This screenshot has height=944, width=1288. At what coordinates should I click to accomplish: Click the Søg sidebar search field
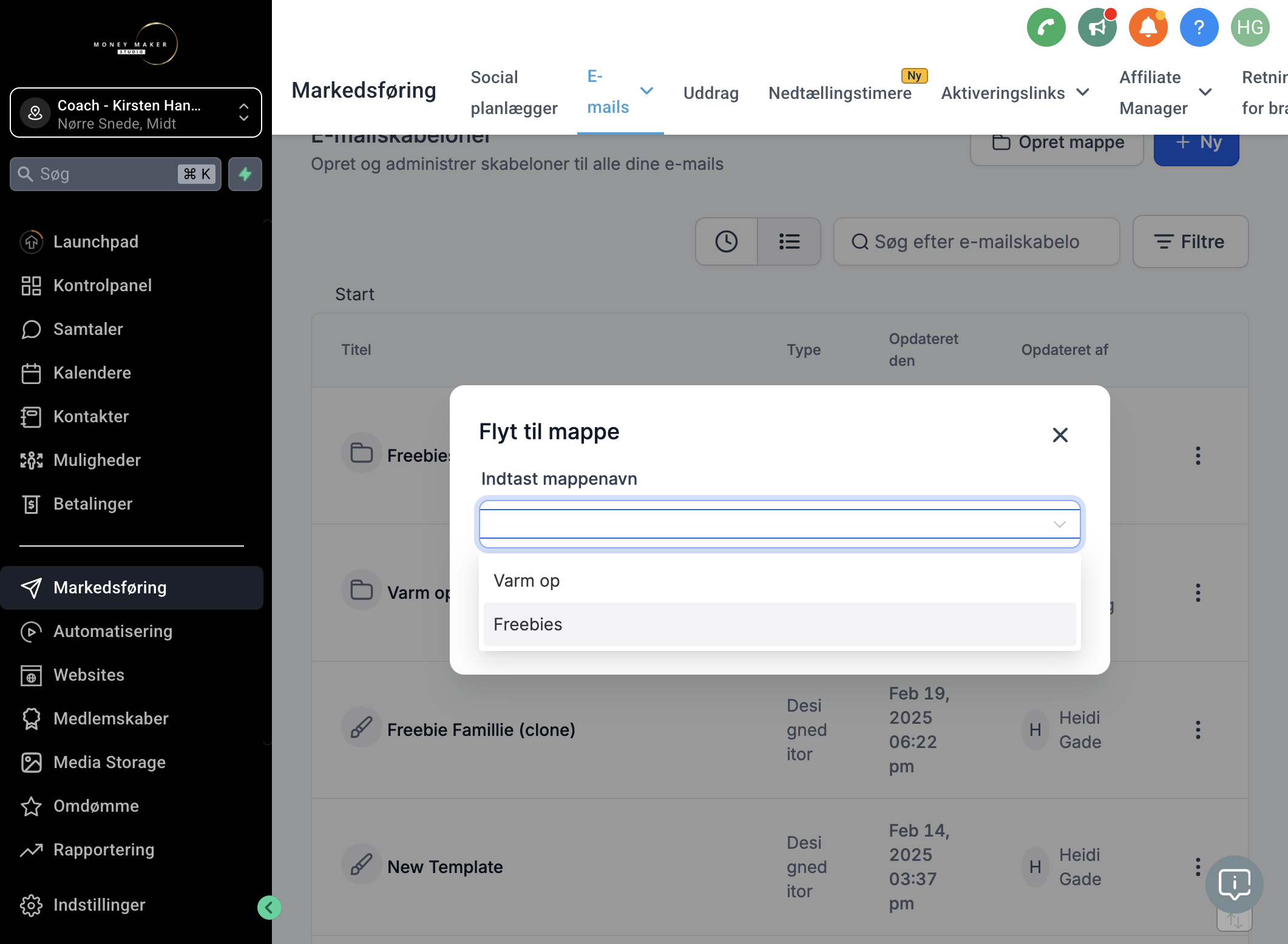(115, 174)
